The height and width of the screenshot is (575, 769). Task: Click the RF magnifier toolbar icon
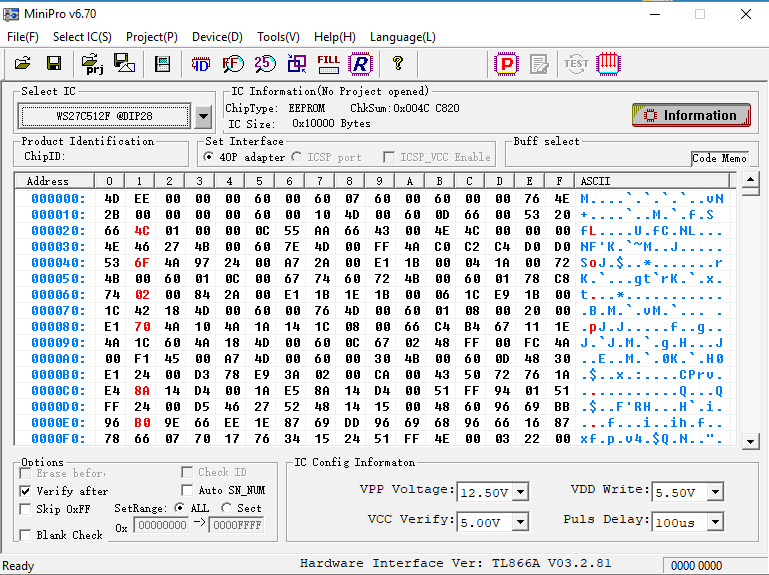click(233, 64)
